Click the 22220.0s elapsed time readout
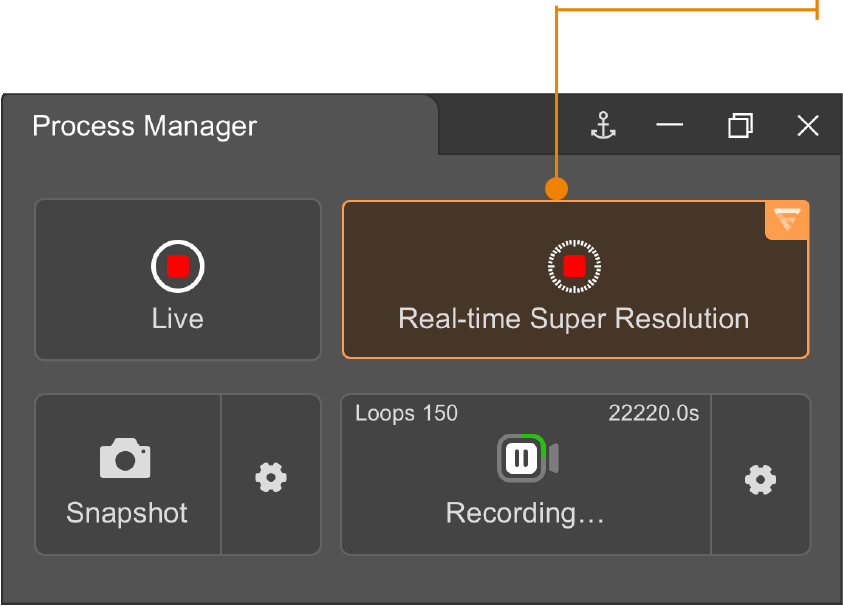The width and height of the screenshot is (843, 606). (653, 413)
